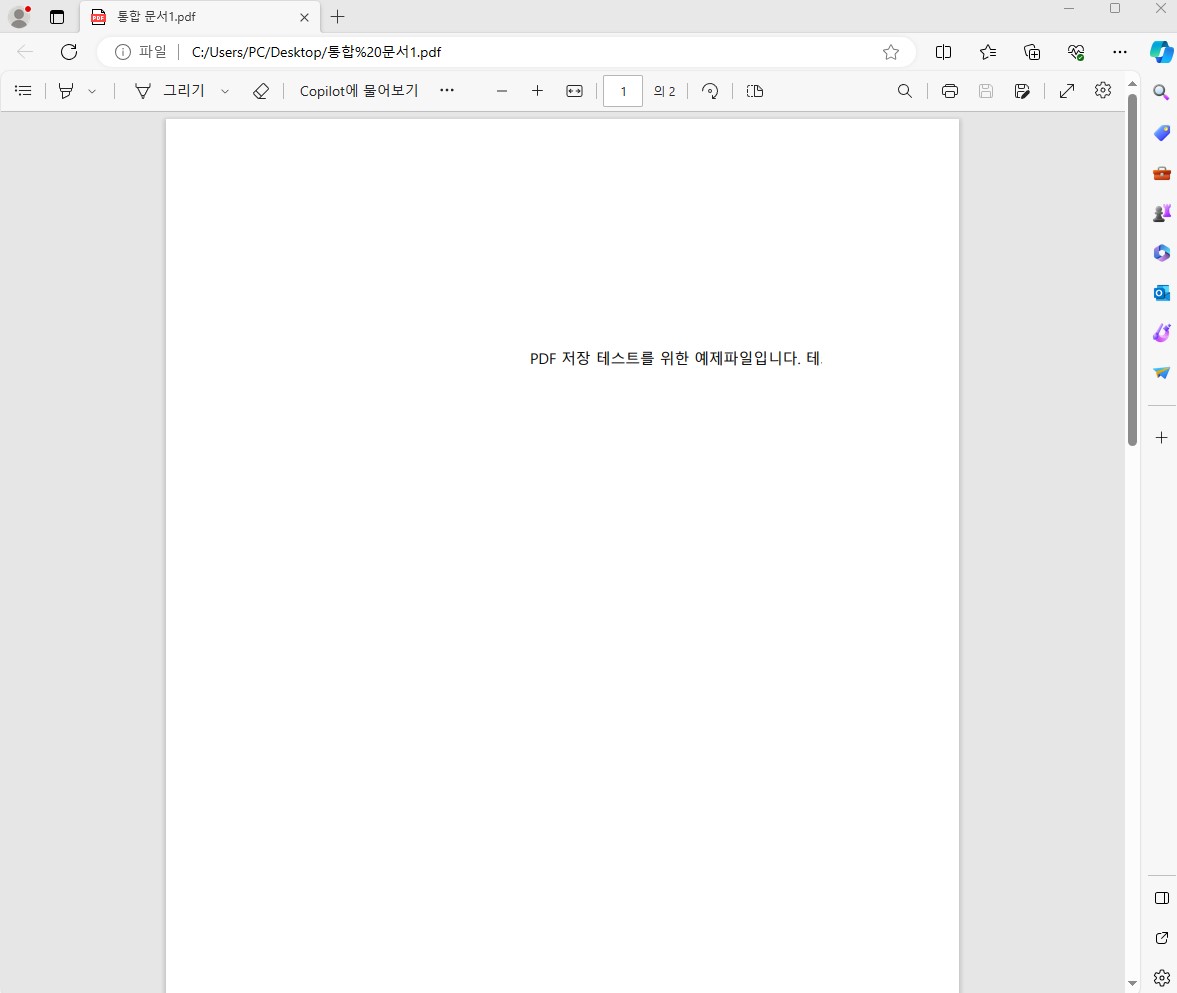Open Edge settings and more ellipsis menu

pyautogui.click(x=1120, y=52)
